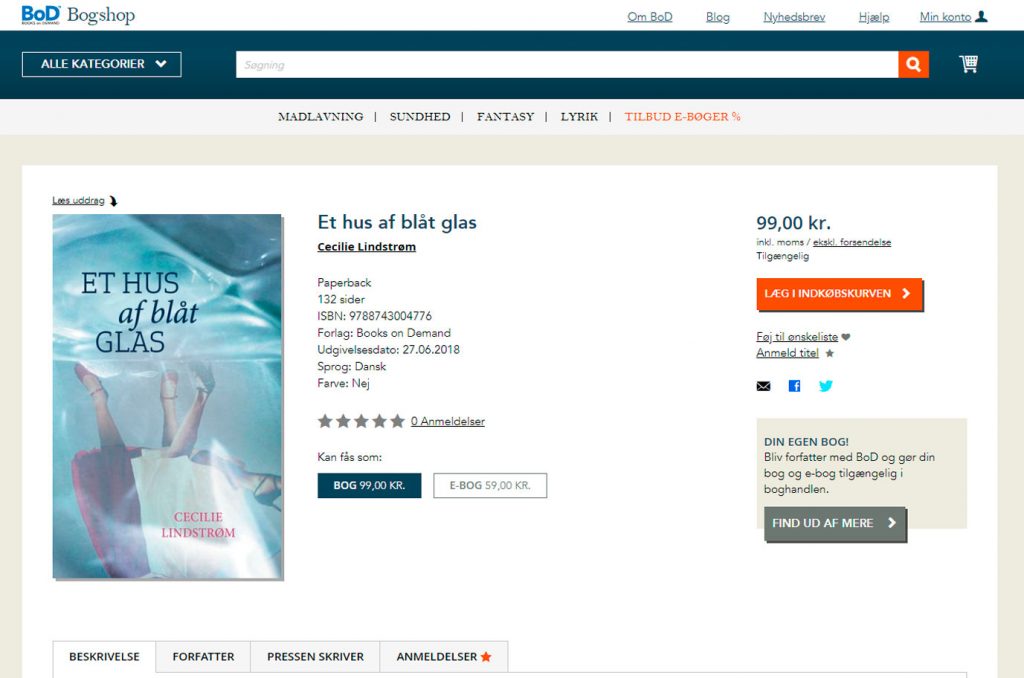Expand the ALLE KATEGORIER dropdown
Viewport: 1024px width, 678px height.
point(102,64)
